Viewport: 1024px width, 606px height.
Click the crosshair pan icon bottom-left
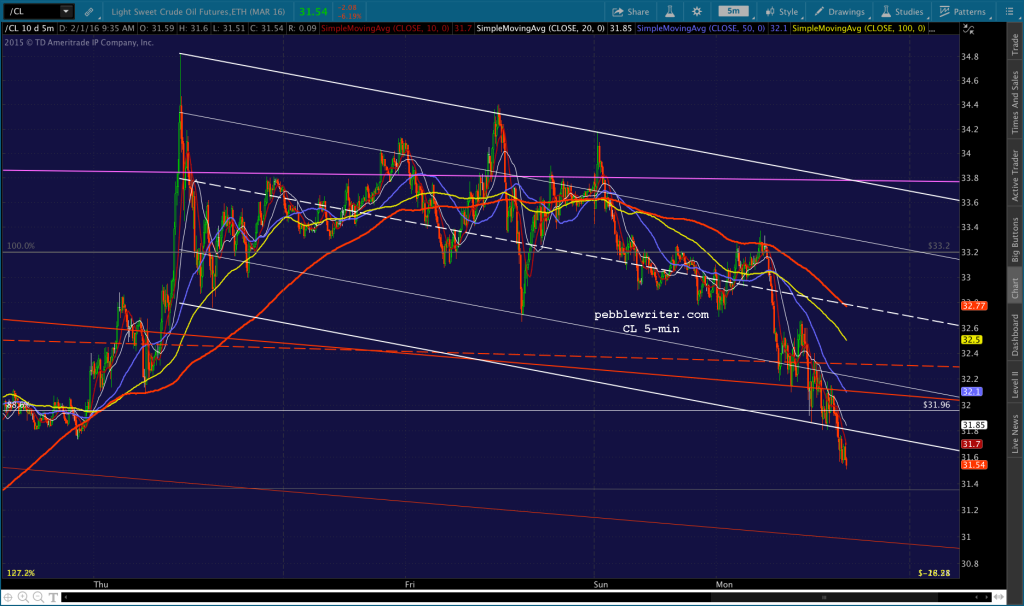(8, 597)
